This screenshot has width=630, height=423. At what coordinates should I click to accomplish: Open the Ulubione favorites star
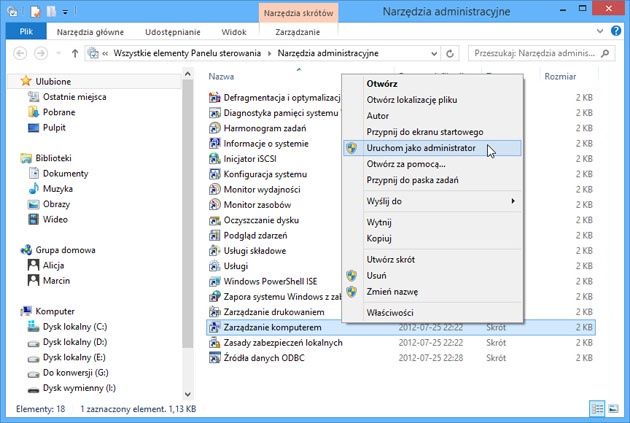click(26, 81)
